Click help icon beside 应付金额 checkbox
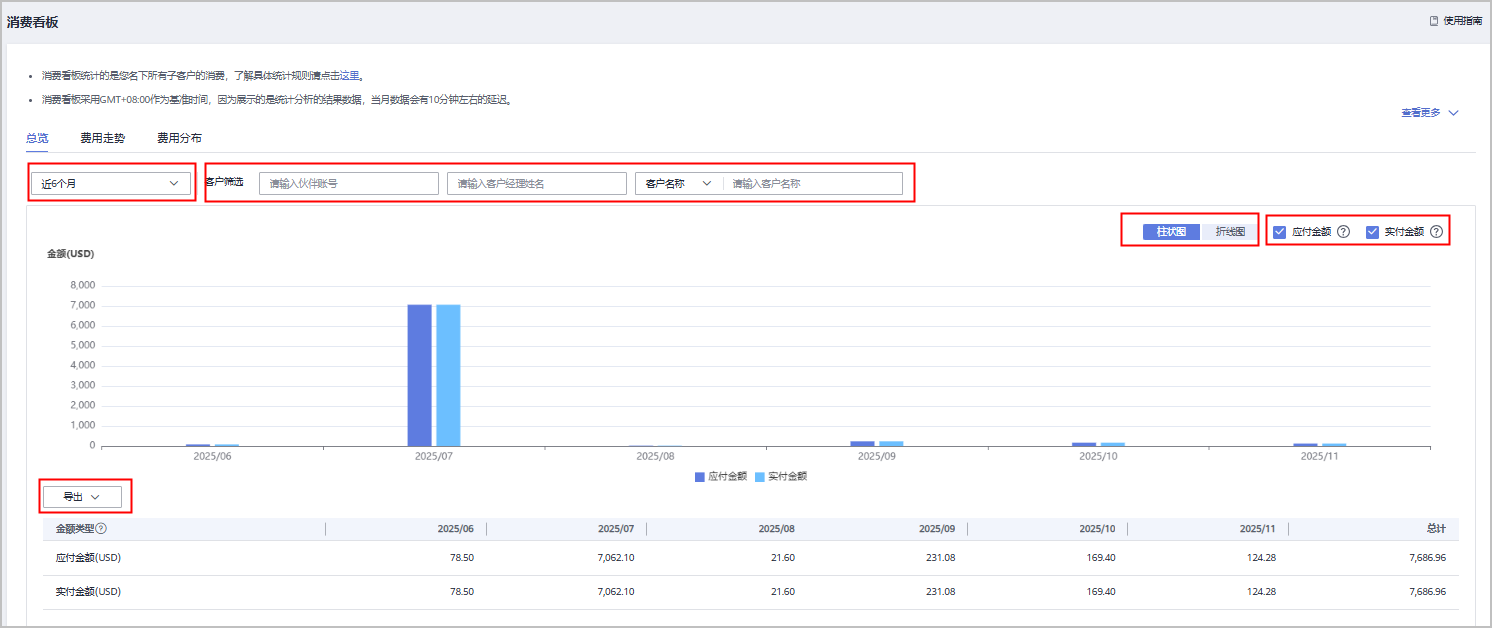 1343,232
